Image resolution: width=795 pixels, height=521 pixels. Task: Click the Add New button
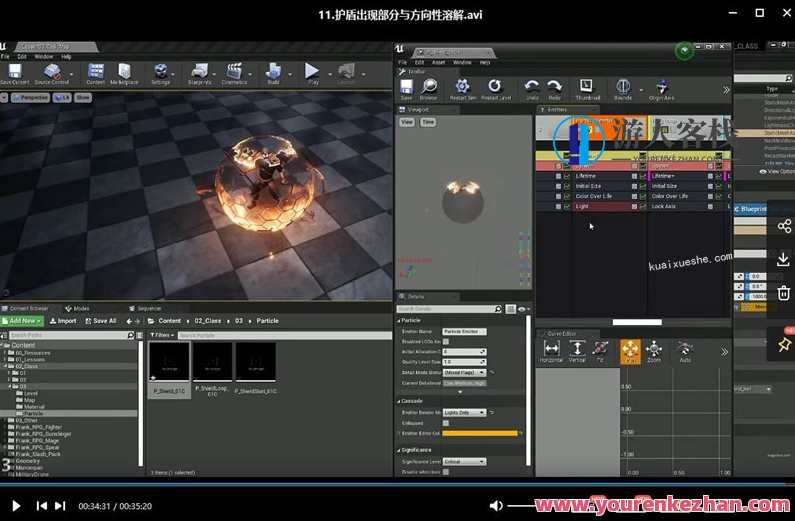click(22, 321)
